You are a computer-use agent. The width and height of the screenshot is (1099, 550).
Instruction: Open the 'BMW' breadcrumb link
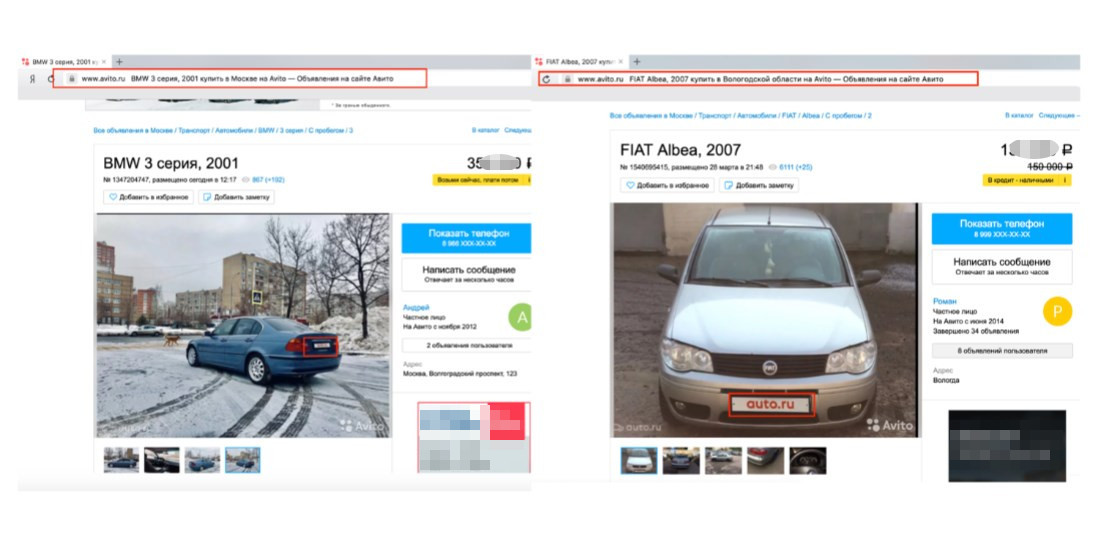coord(266,130)
